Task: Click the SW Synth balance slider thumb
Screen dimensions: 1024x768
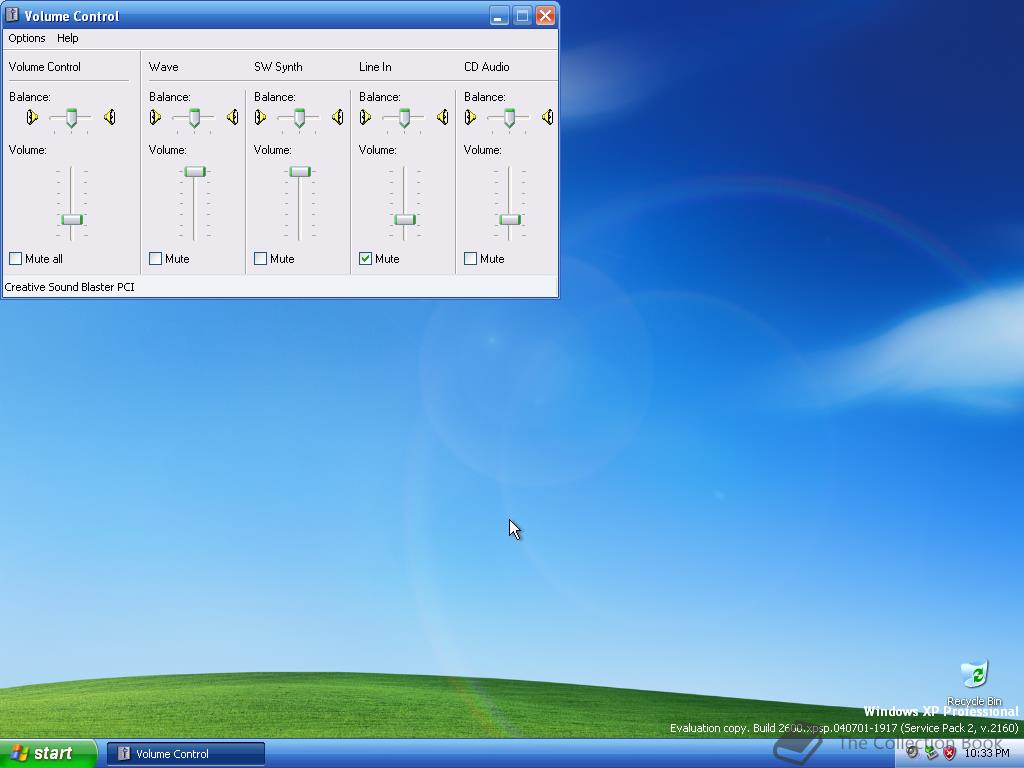Action: [x=299, y=118]
